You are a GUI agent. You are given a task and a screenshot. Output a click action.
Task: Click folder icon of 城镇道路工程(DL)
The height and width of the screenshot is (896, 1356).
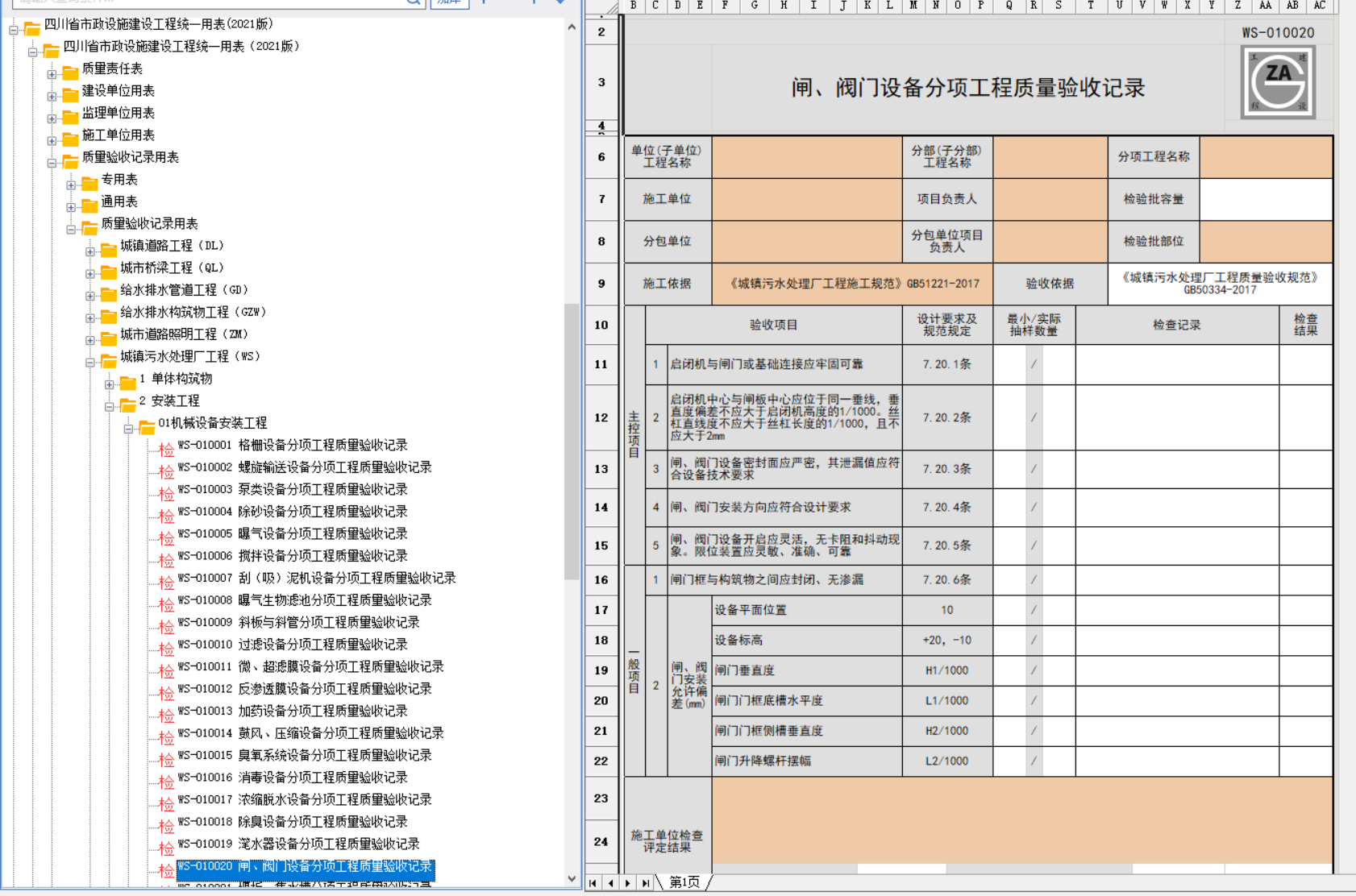click(109, 248)
